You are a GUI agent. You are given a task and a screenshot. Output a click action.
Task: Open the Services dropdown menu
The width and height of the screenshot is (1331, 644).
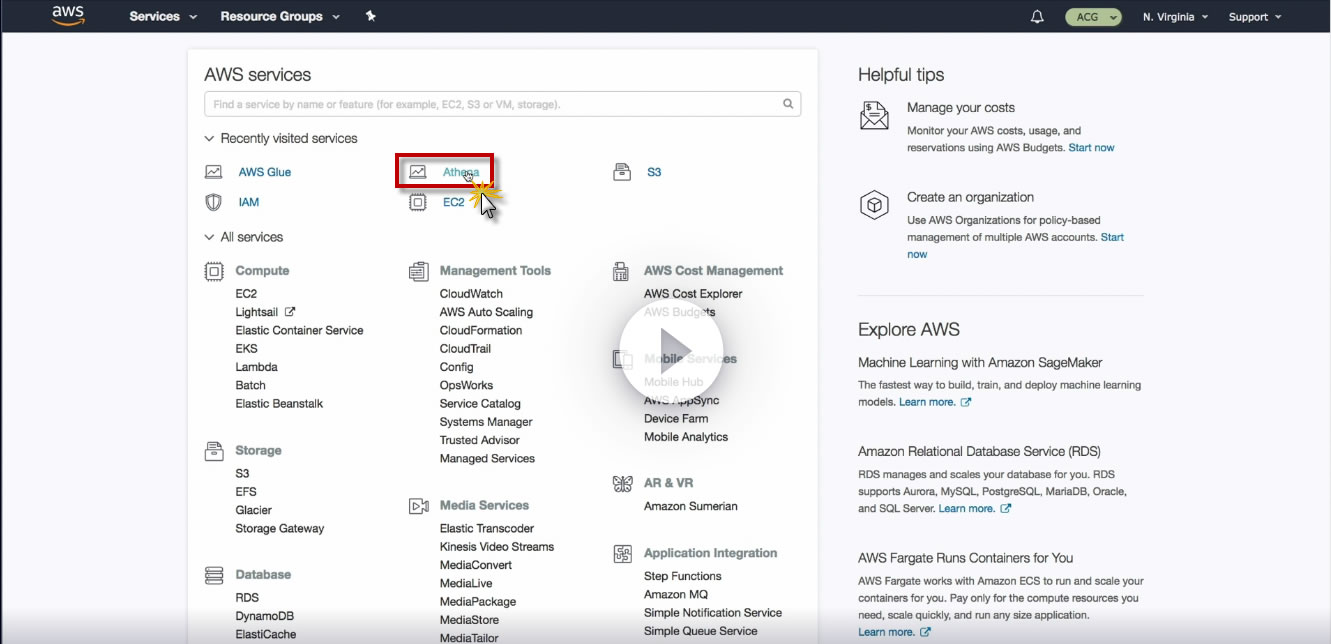pos(163,17)
